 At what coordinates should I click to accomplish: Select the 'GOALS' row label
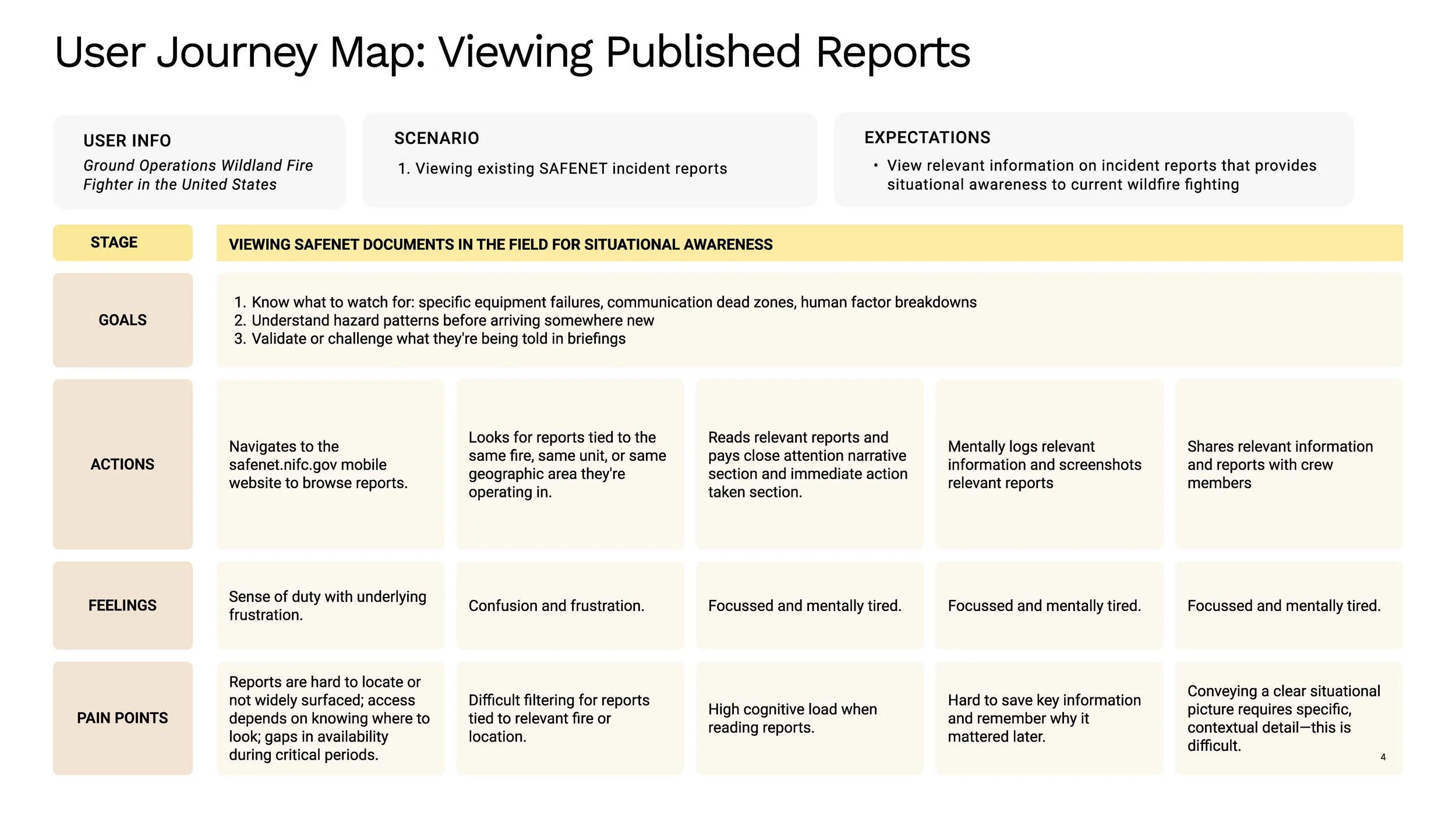point(123,320)
